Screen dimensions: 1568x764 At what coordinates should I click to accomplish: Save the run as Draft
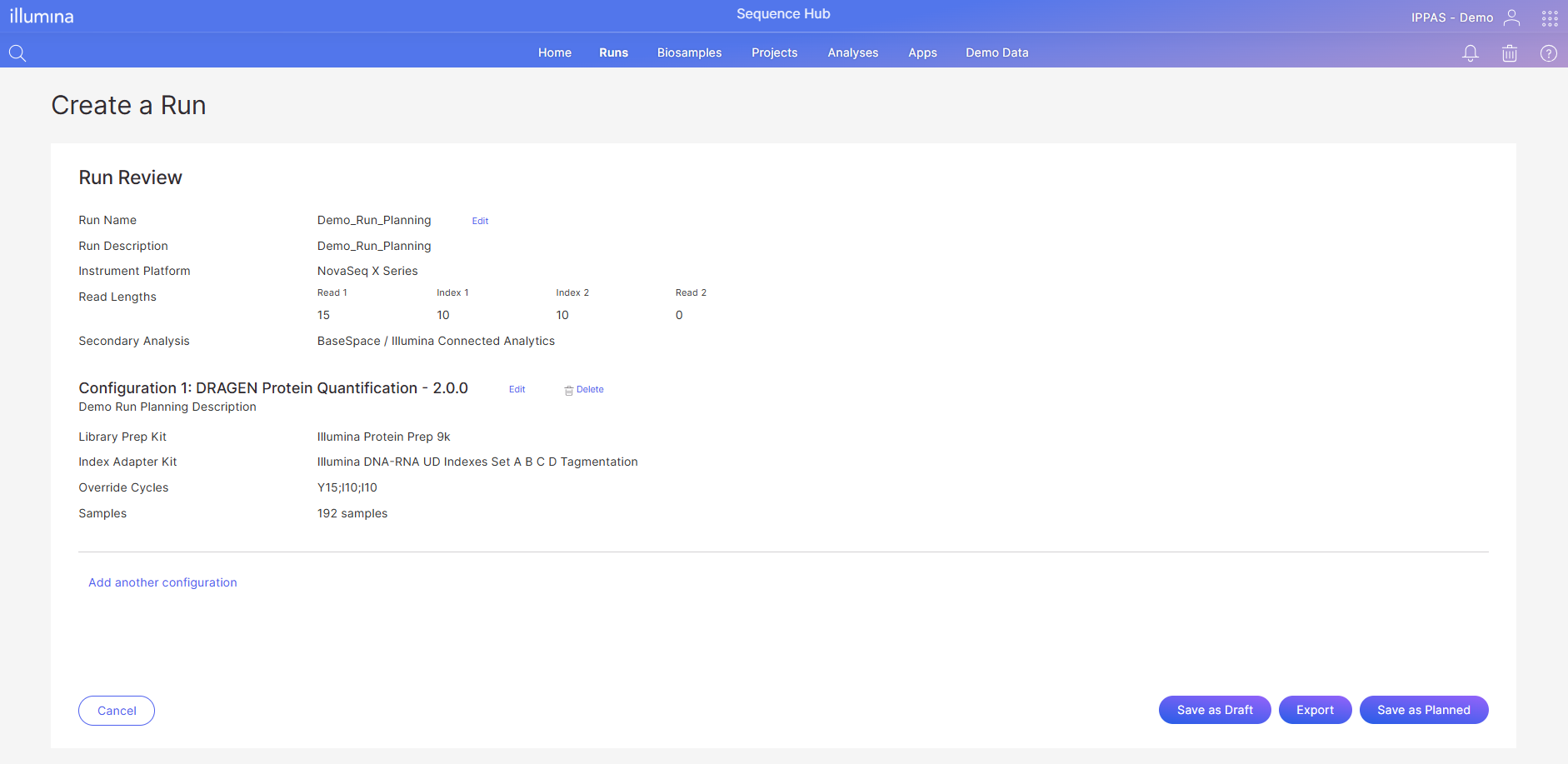click(x=1214, y=710)
